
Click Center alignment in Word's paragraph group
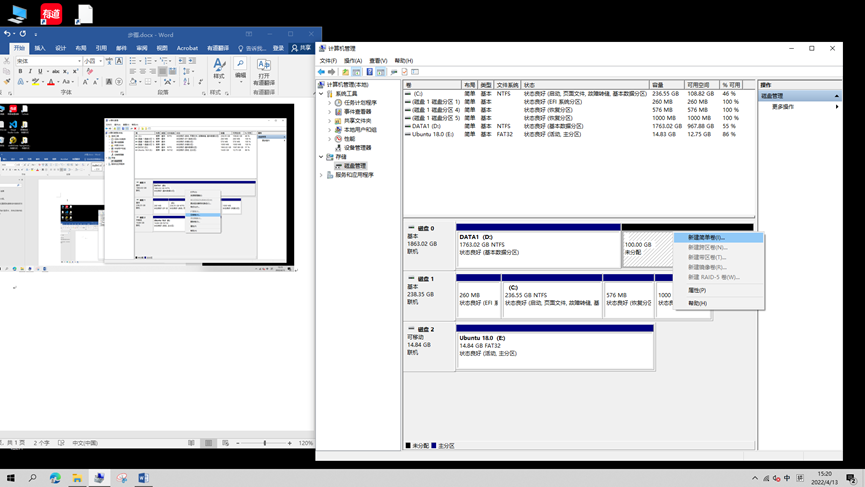143,72
